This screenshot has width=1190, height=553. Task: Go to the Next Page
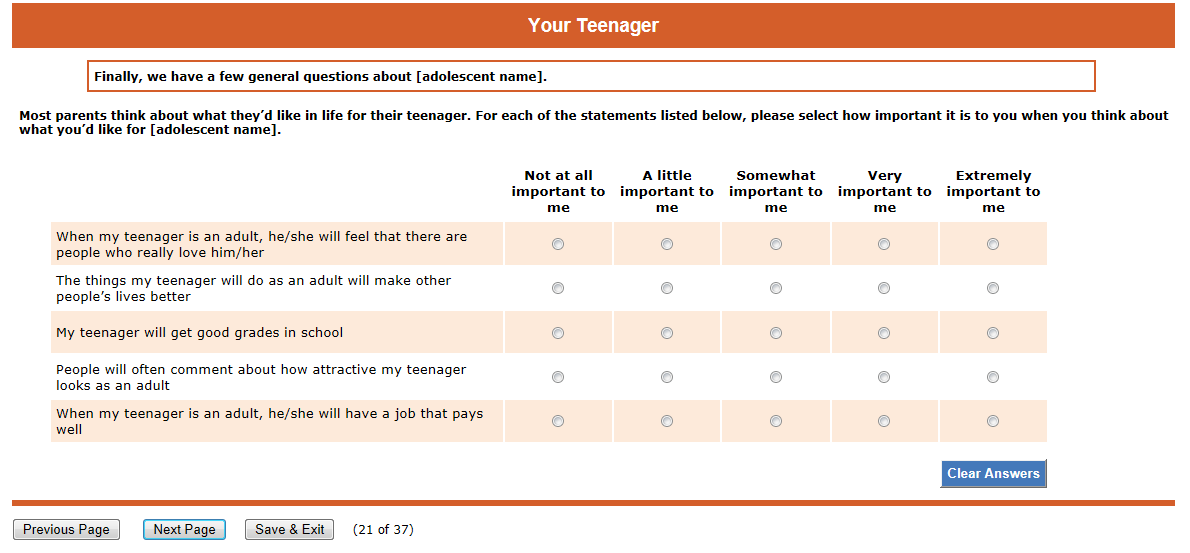(x=184, y=530)
